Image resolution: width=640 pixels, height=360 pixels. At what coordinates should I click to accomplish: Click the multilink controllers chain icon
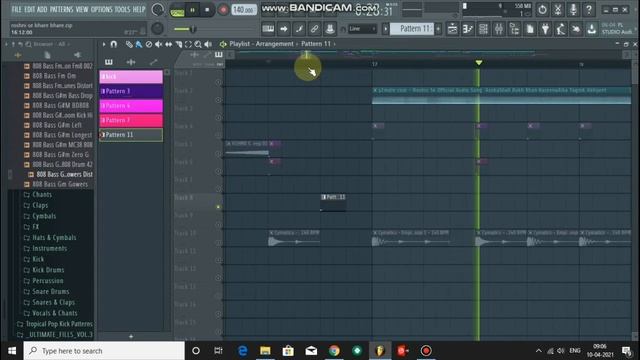(314, 29)
